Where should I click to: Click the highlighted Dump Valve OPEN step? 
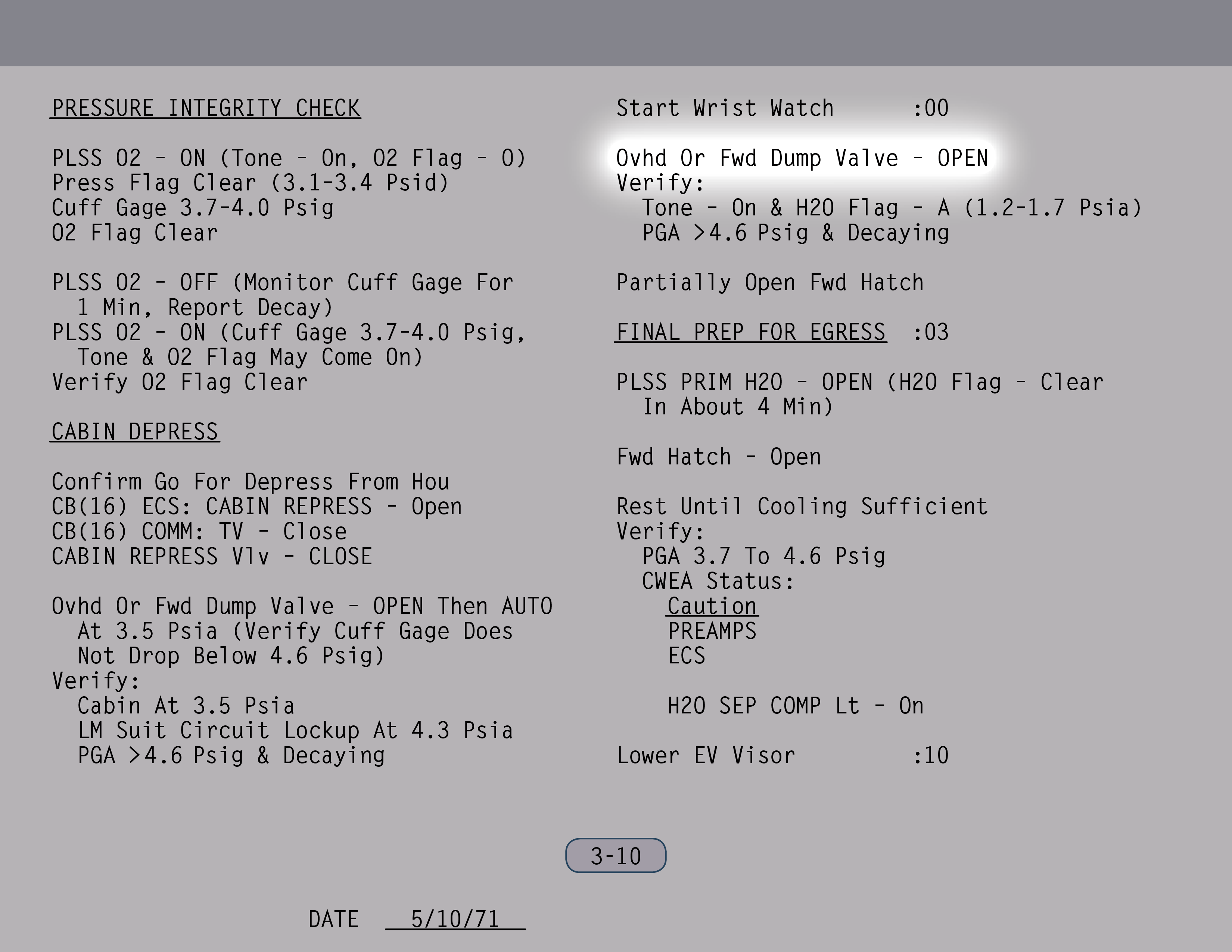pyautogui.click(x=802, y=158)
